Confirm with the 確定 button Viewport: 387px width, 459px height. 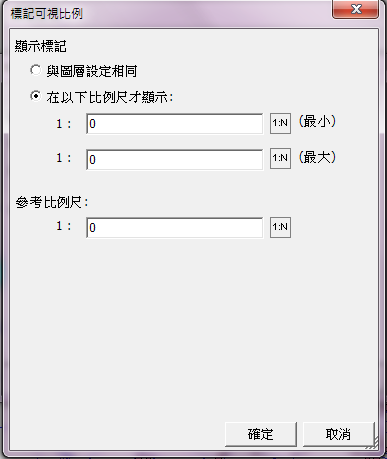point(261,434)
